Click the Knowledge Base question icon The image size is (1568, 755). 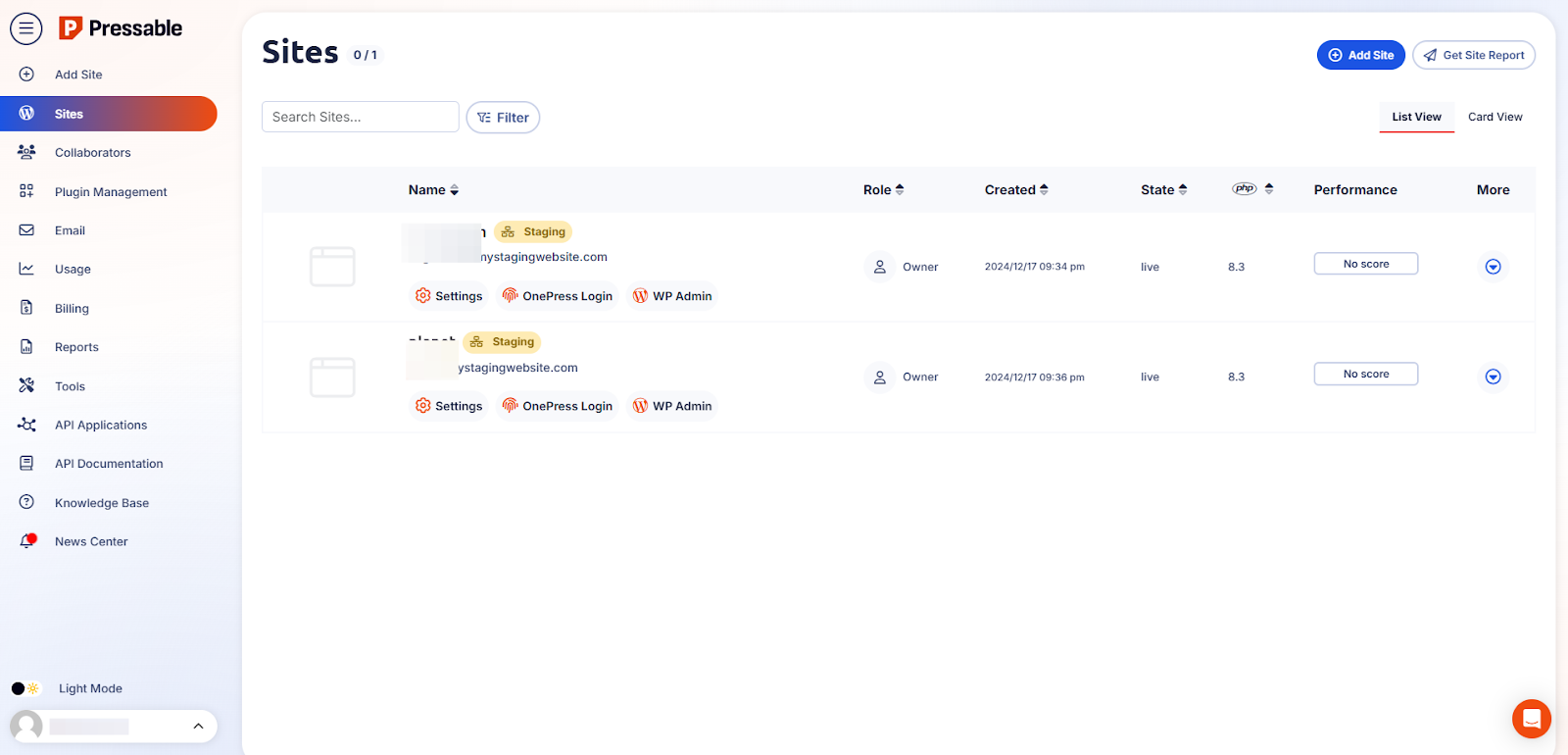pyautogui.click(x=26, y=502)
